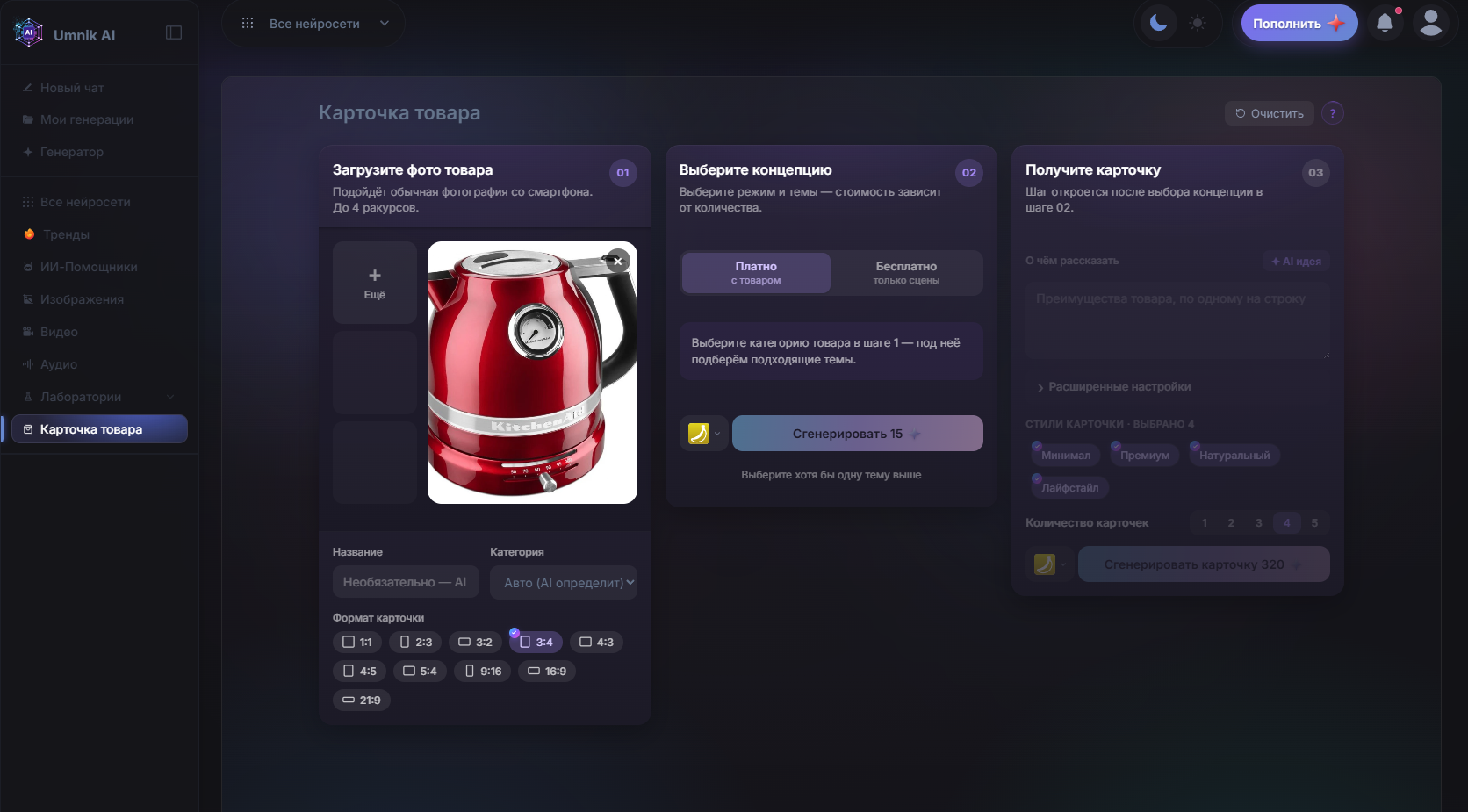The height and width of the screenshot is (812, 1468).
Task: Open Мои генерации in sidebar
Action: tap(99, 119)
